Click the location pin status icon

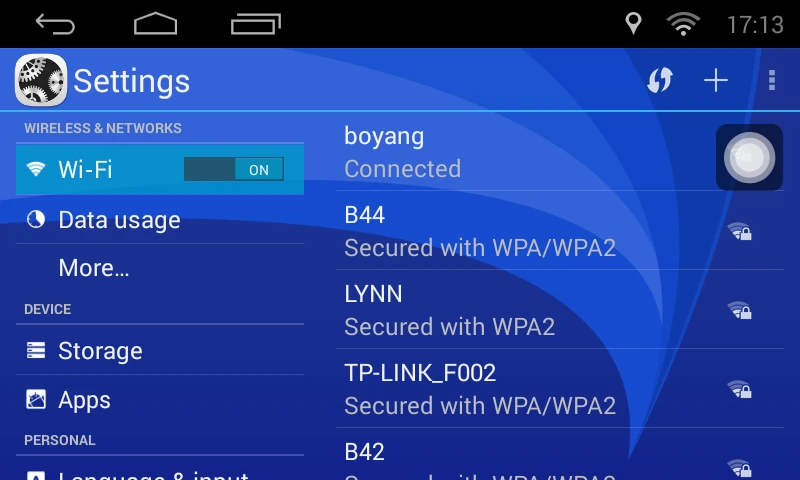[633, 23]
